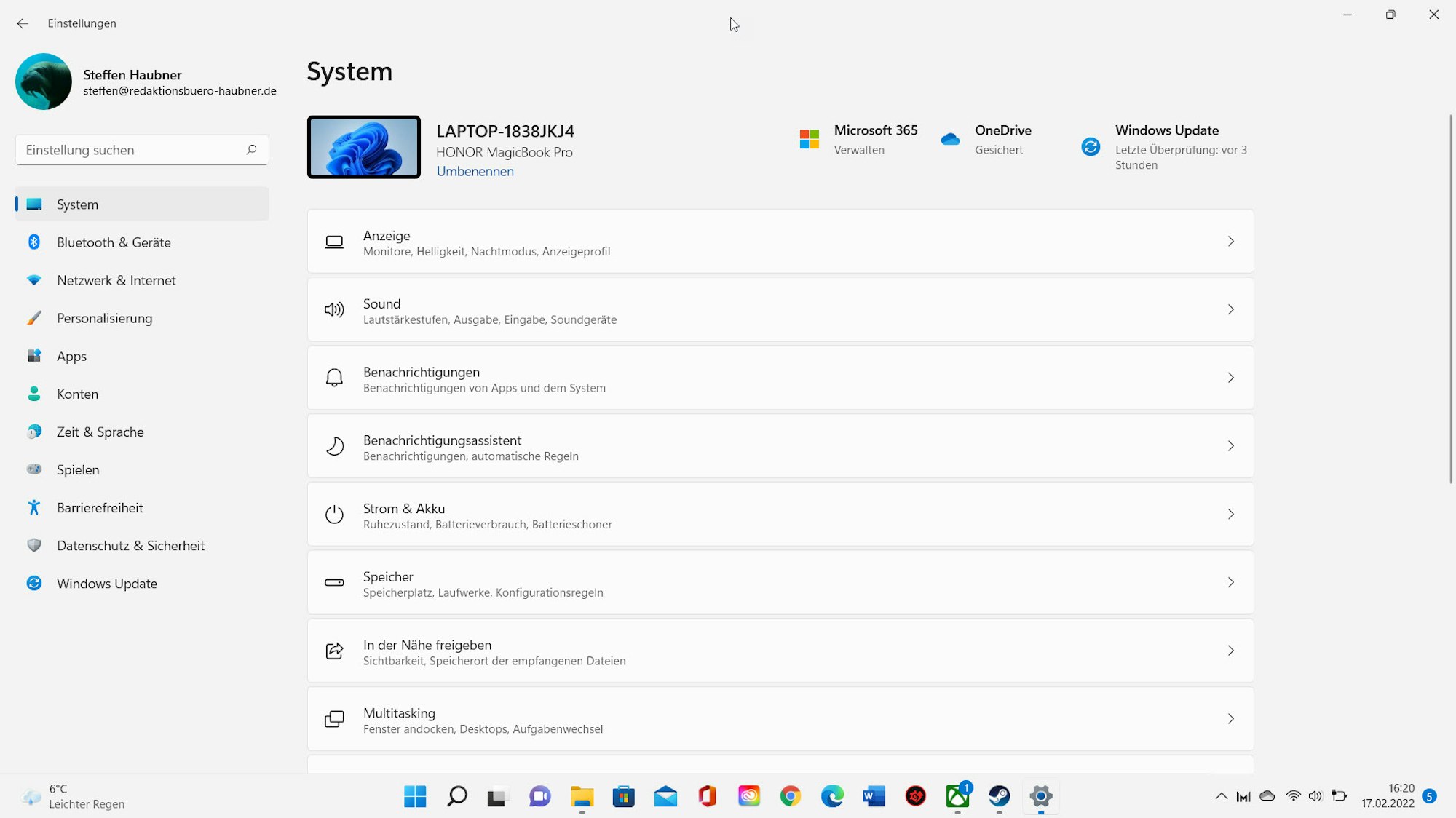The width and height of the screenshot is (1456, 818).
Task: Expand the Speicher settings row
Action: point(1230,582)
